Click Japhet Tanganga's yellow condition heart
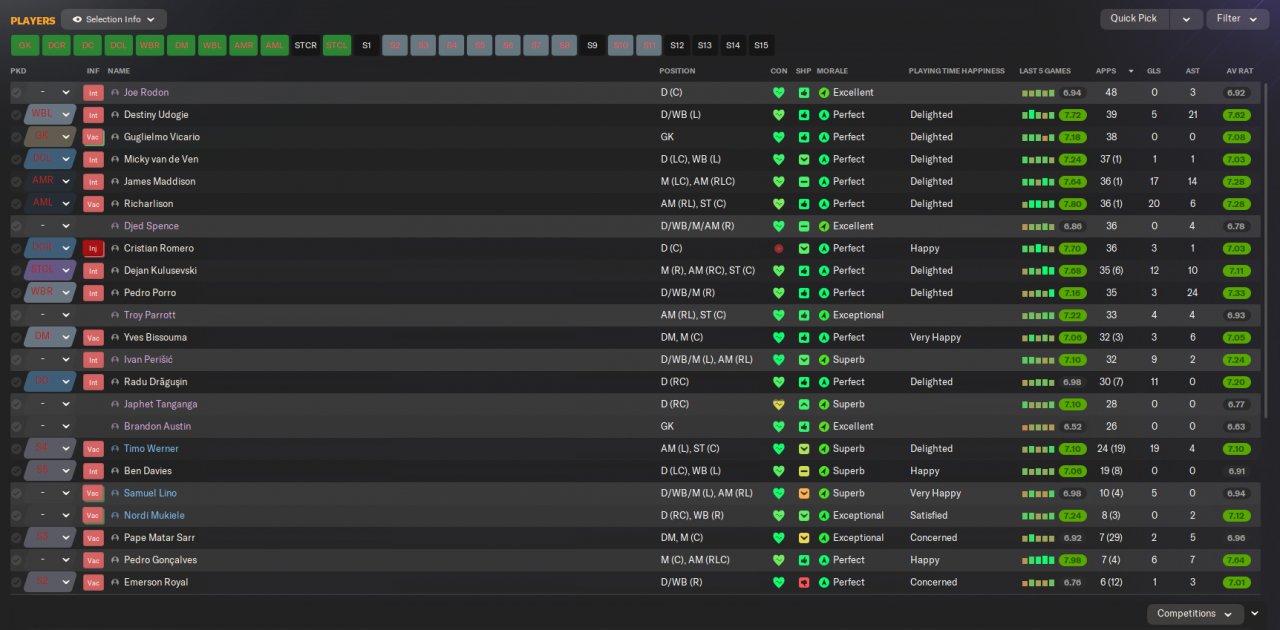 pyautogui.click(x=779, y=404)
